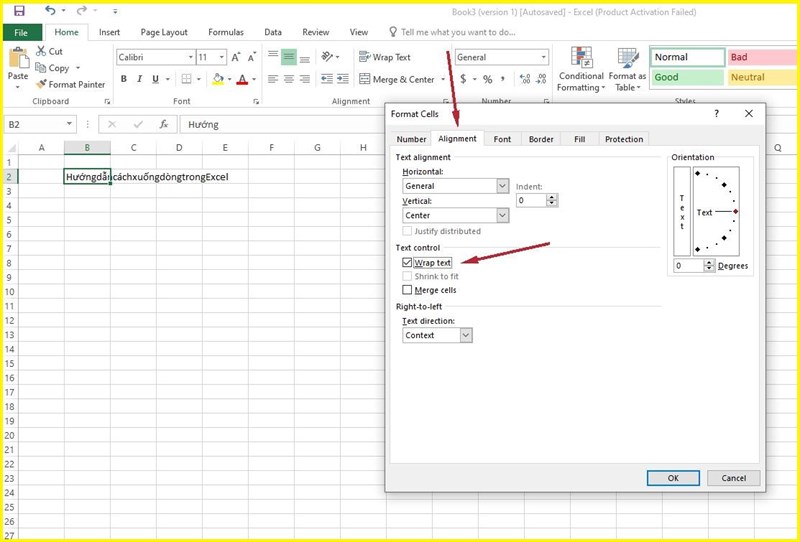The height and width of the screenshot is (542, 800).
Task: Apply Comma Style format
Action: 503,79
